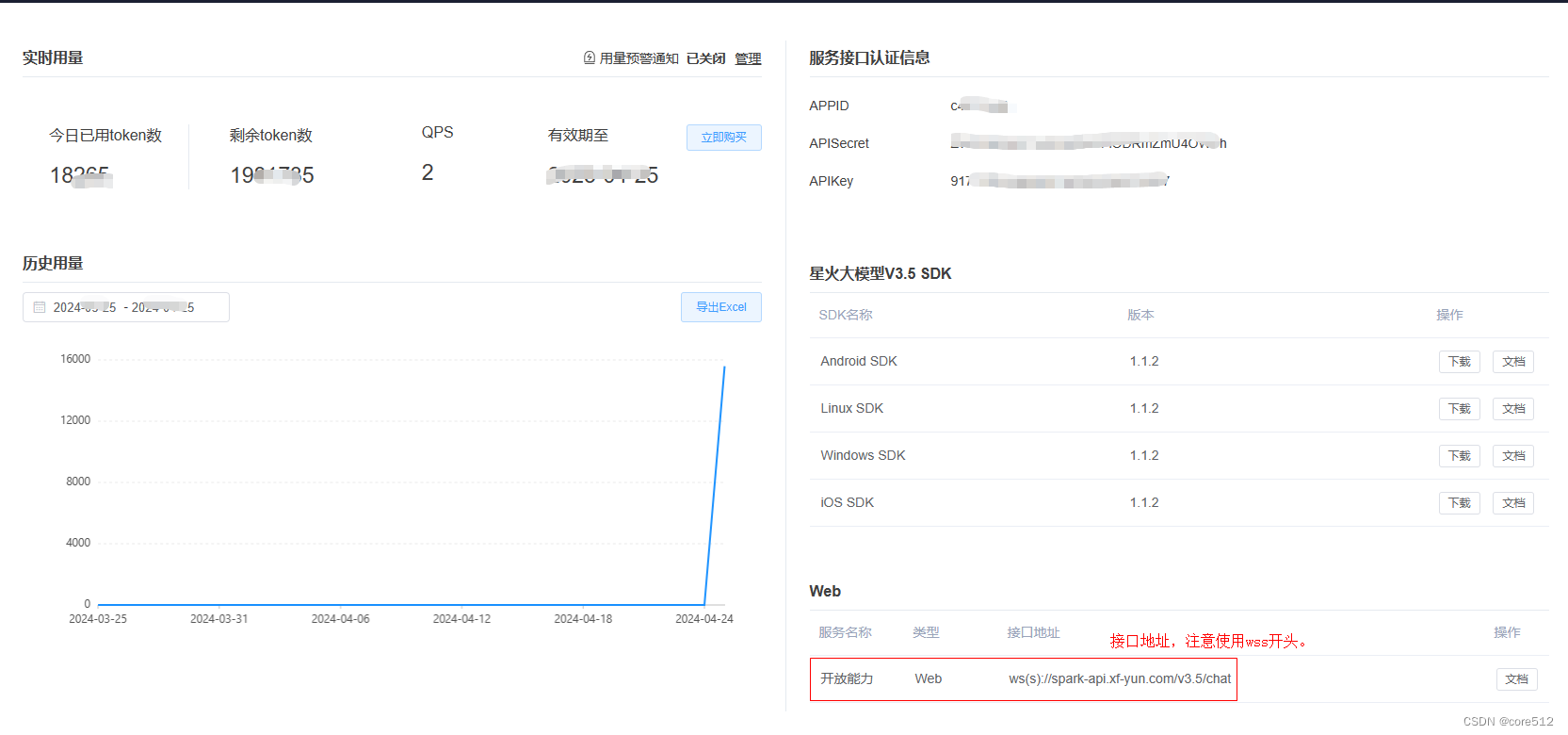Viewport: 1568px width, 735px height.
Task: Open documentation for Linux SDK
Action: pyautogui.click(x=1513, y=409)
